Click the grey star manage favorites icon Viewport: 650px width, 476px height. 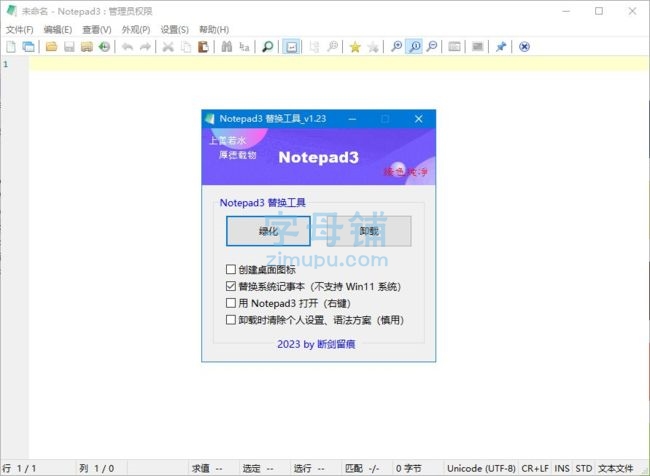(x=373, y=47)
